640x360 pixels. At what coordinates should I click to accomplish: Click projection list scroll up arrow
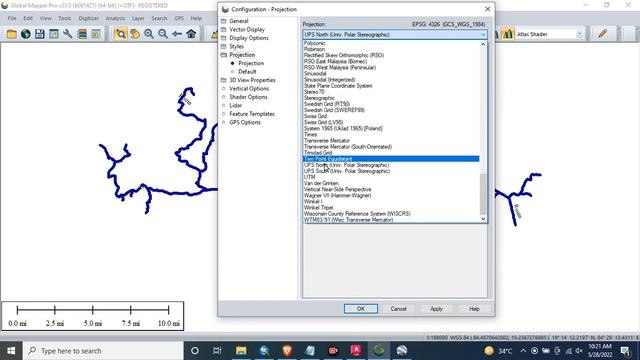[483, 44]
